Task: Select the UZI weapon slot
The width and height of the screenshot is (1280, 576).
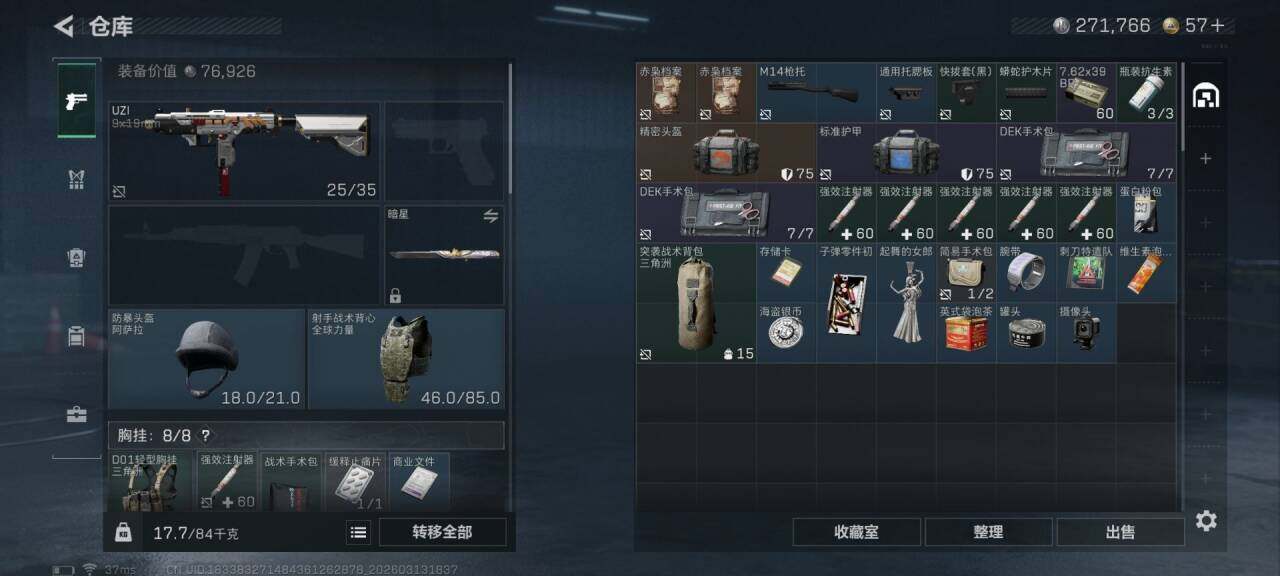Action: pyautogui.click(x=243, y=151)
